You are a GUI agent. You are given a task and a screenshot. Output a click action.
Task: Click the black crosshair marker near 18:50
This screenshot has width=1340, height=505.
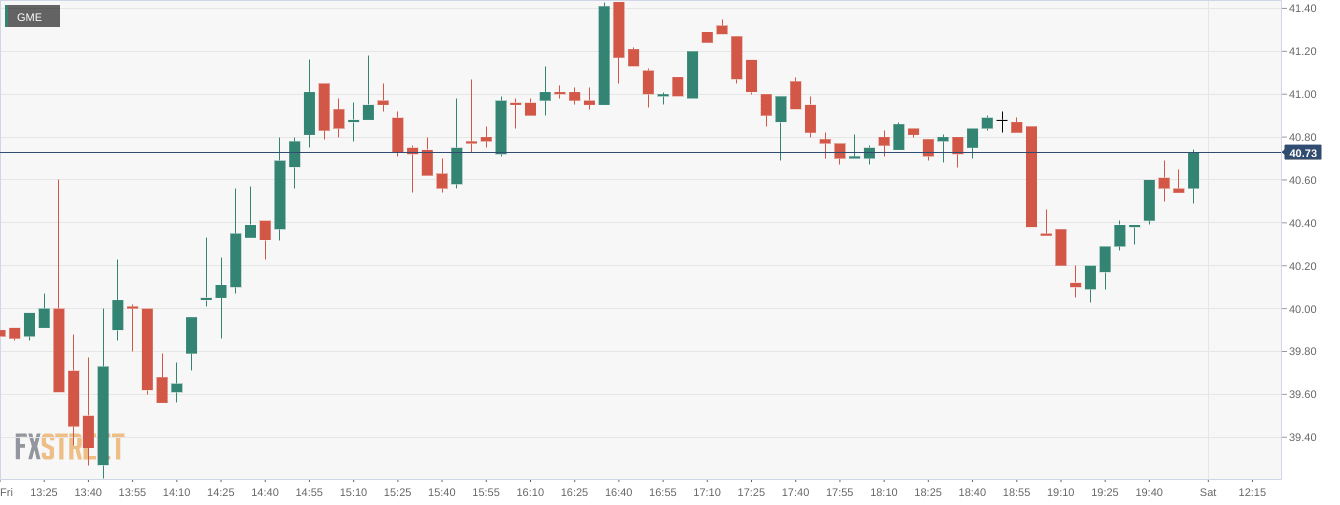click(1002, 120)
